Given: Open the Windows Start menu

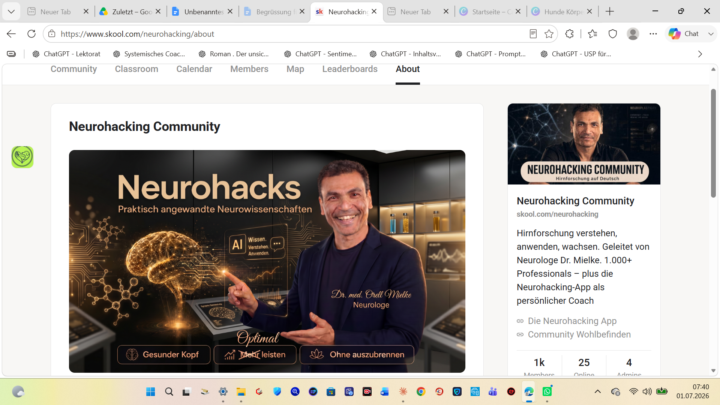Looking at the screenshot, I should pyautogui.click(x=151, y=392).
